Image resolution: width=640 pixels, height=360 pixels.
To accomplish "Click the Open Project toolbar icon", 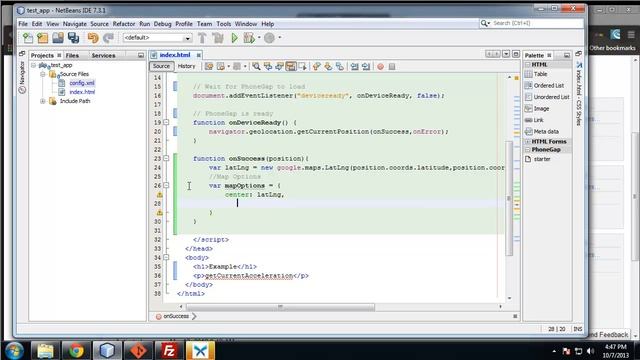I will (58, 38).
